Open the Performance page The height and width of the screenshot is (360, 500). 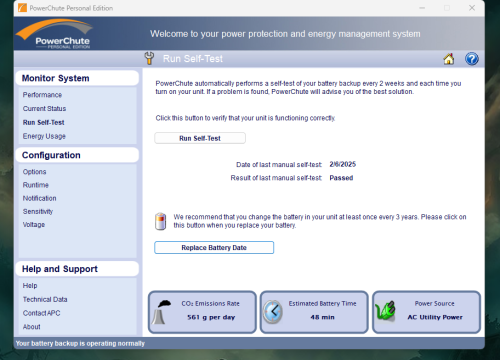tap(42, 95)
